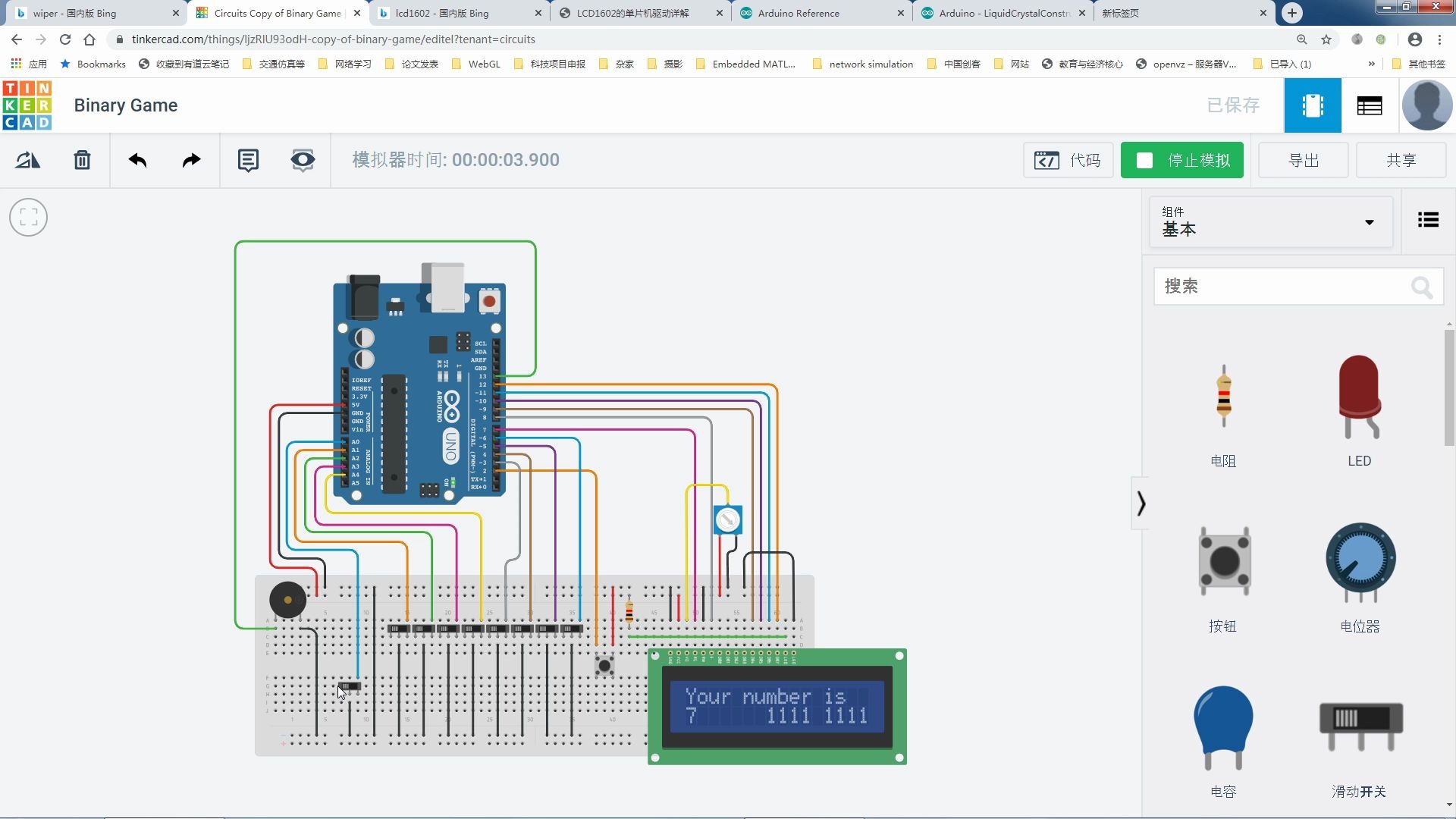
Task: Expand hidden bookmarks overflow chevron
Action: pos(1371,64)
